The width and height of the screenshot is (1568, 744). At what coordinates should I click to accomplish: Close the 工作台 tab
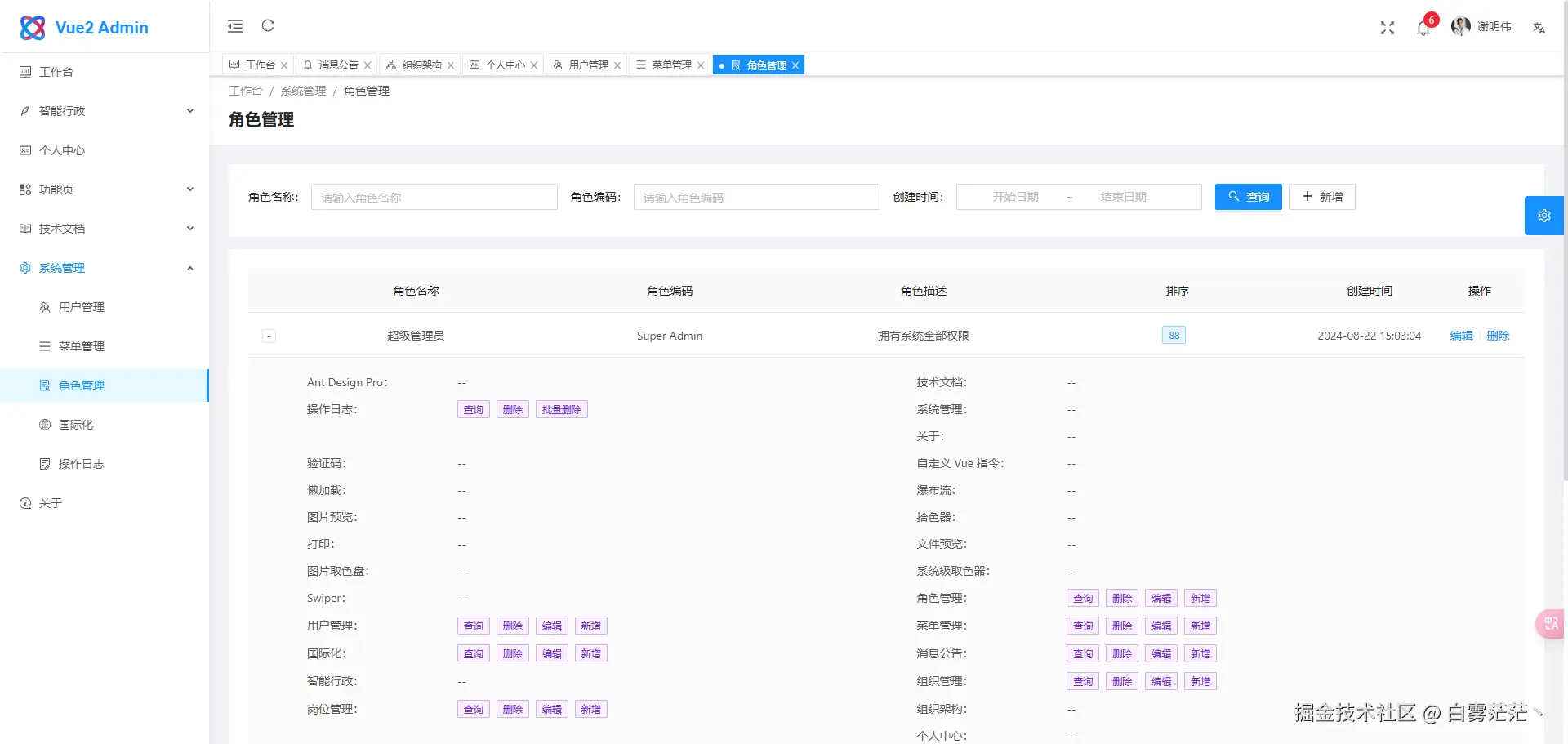coord(284,65)
